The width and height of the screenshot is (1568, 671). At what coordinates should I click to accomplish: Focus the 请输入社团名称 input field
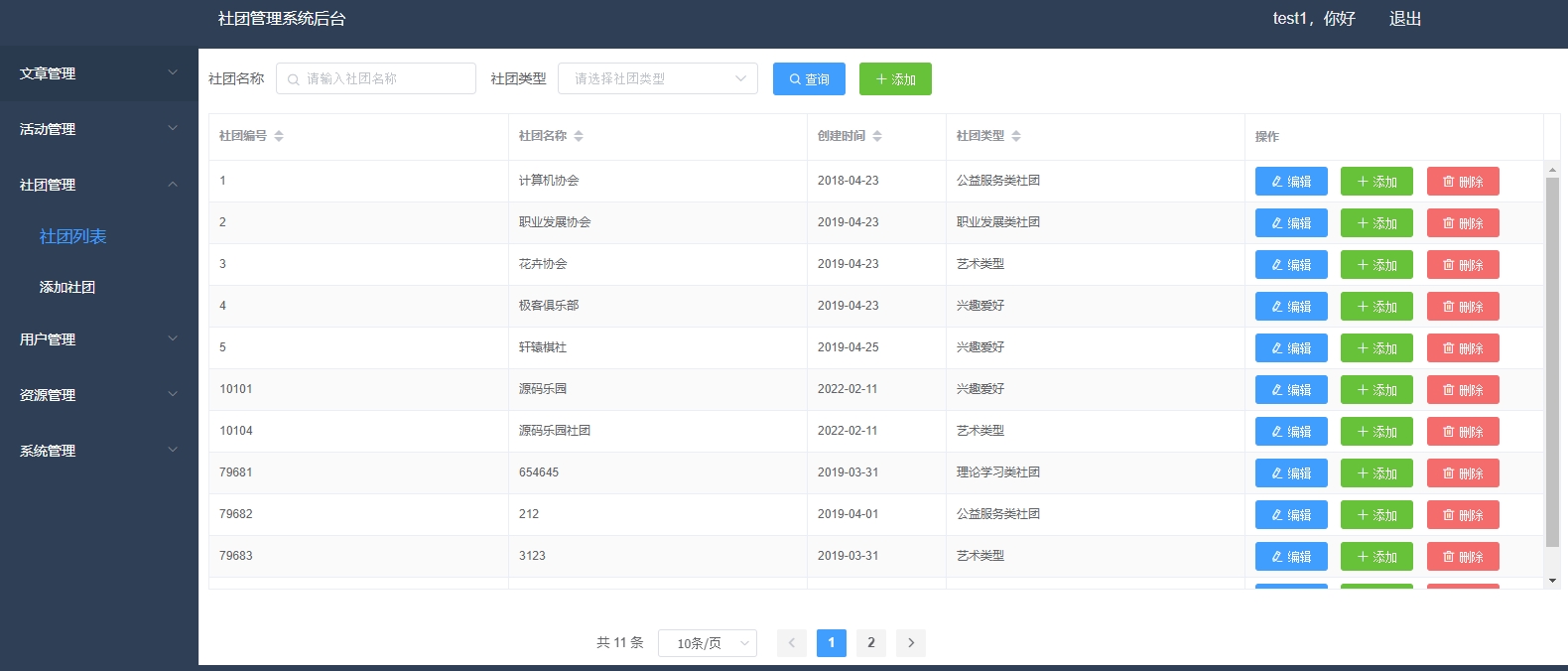pyautogui.click(x=376, y=78)
